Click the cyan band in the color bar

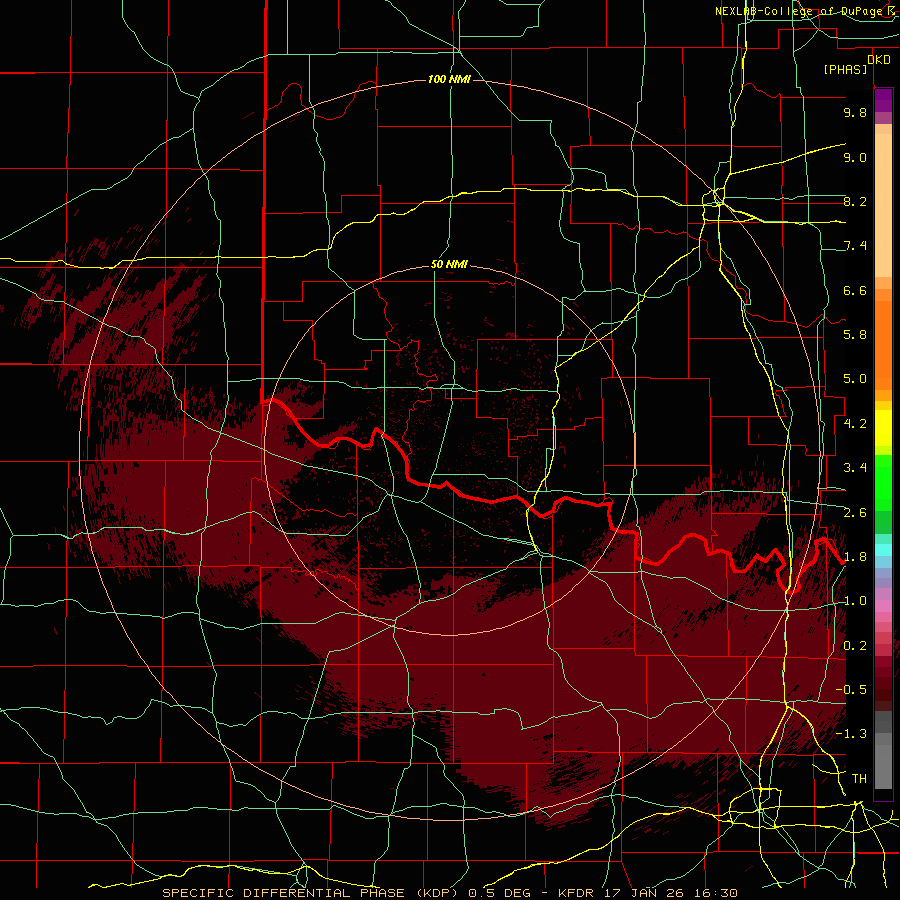click(883, 550)
